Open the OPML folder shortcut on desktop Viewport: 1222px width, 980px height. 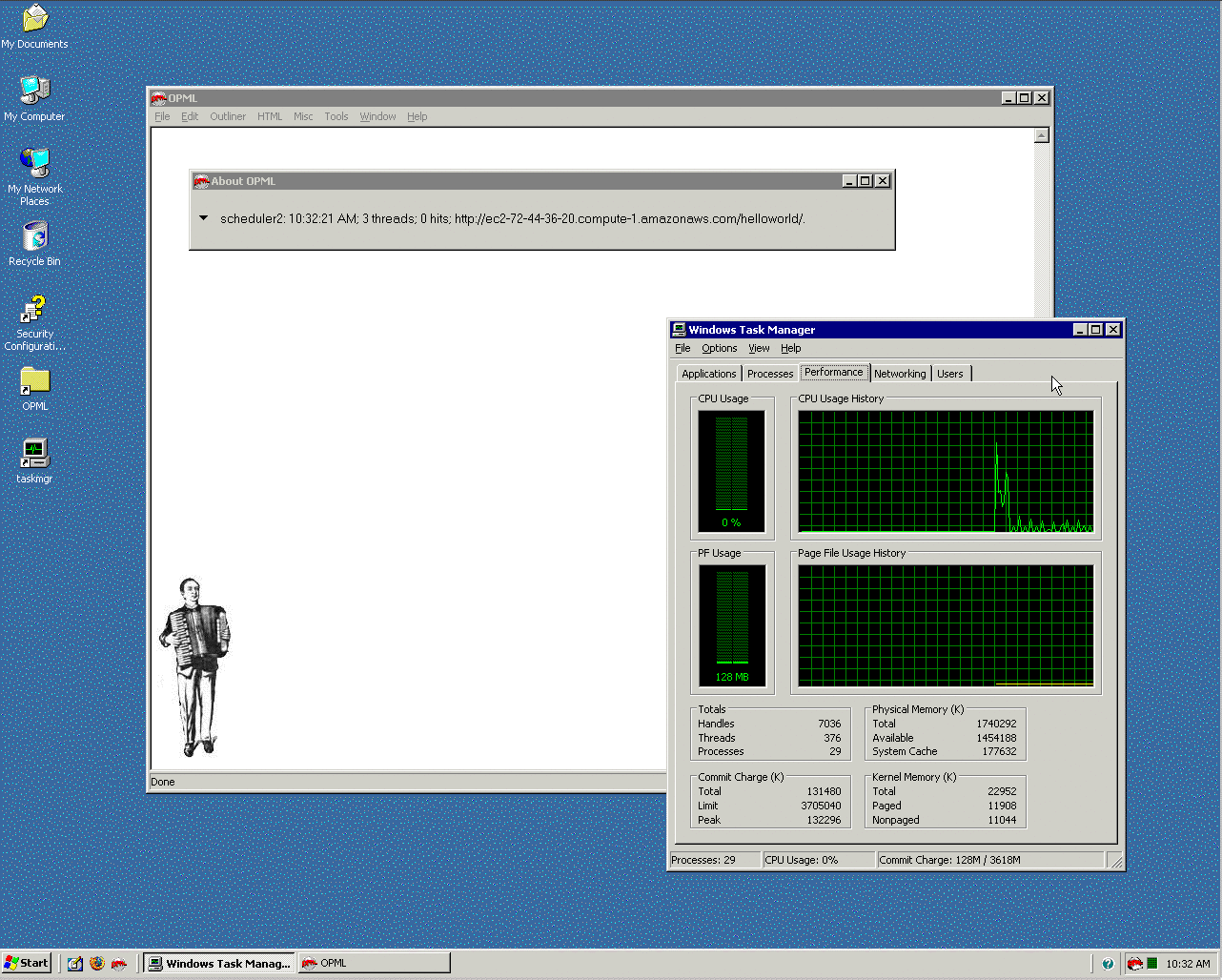[34, 382]
